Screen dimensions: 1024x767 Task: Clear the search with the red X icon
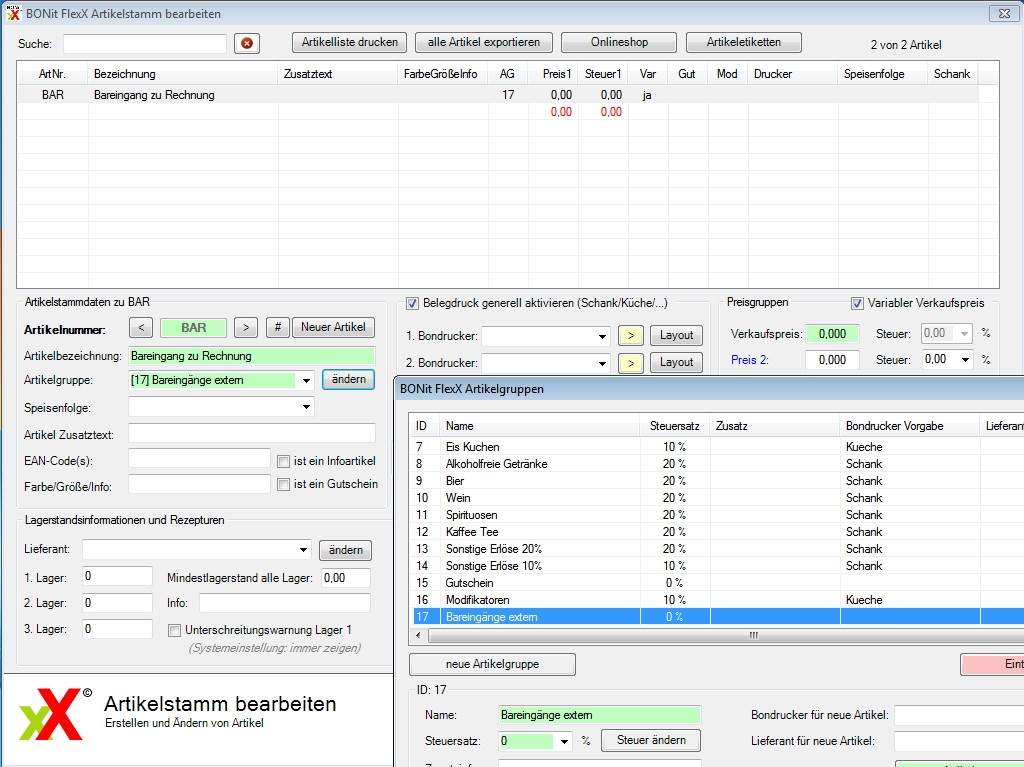pyautogui.click(x=247, y=43)
